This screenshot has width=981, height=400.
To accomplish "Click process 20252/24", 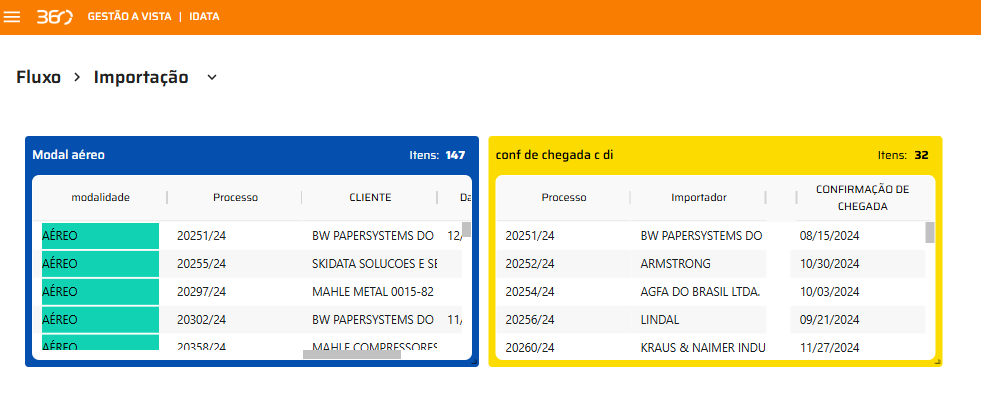I will 530,264.
